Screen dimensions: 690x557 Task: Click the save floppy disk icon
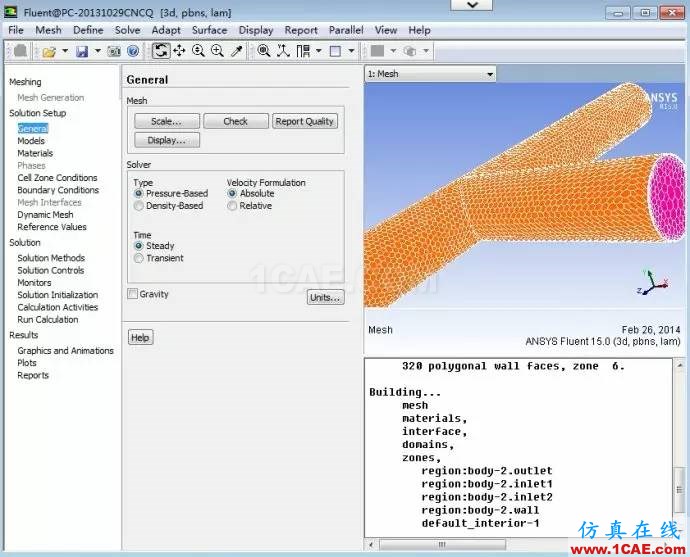click(82, 51)
